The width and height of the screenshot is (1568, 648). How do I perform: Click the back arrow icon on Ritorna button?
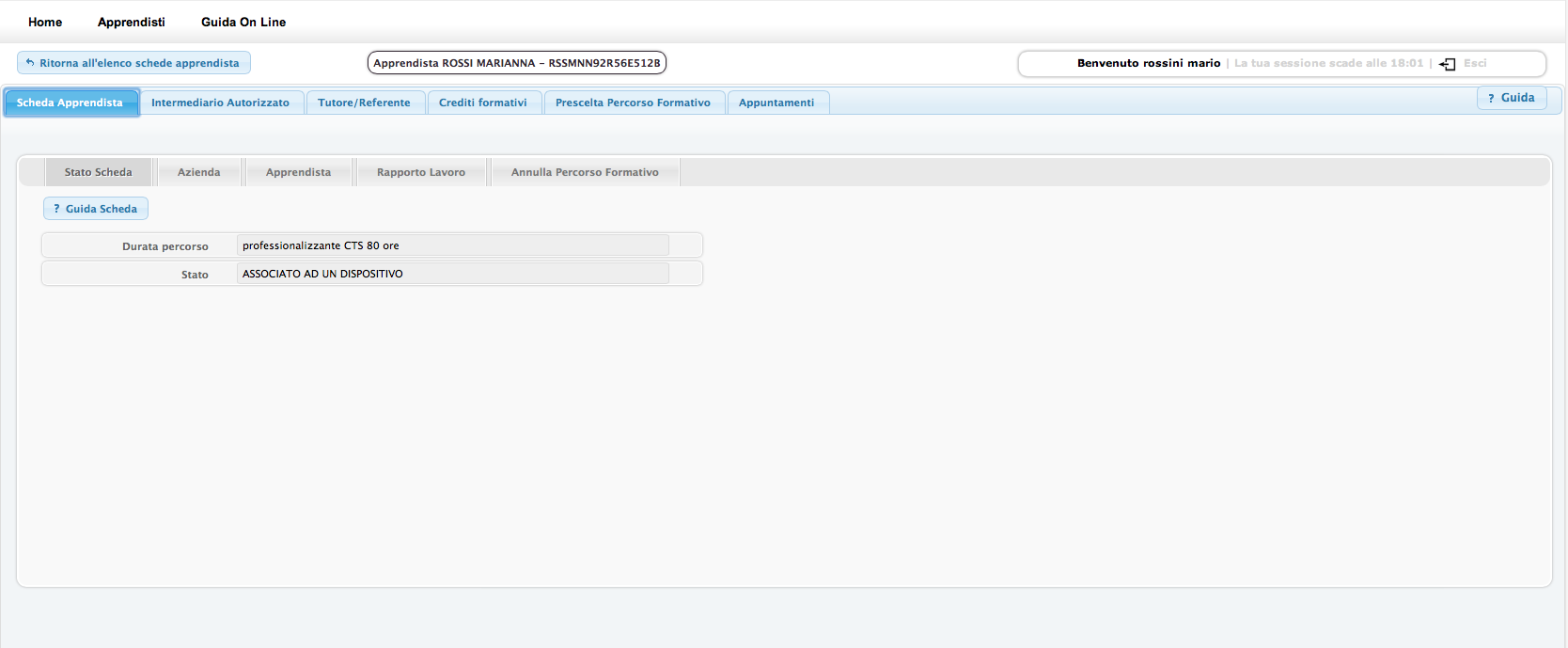point(30,63)
